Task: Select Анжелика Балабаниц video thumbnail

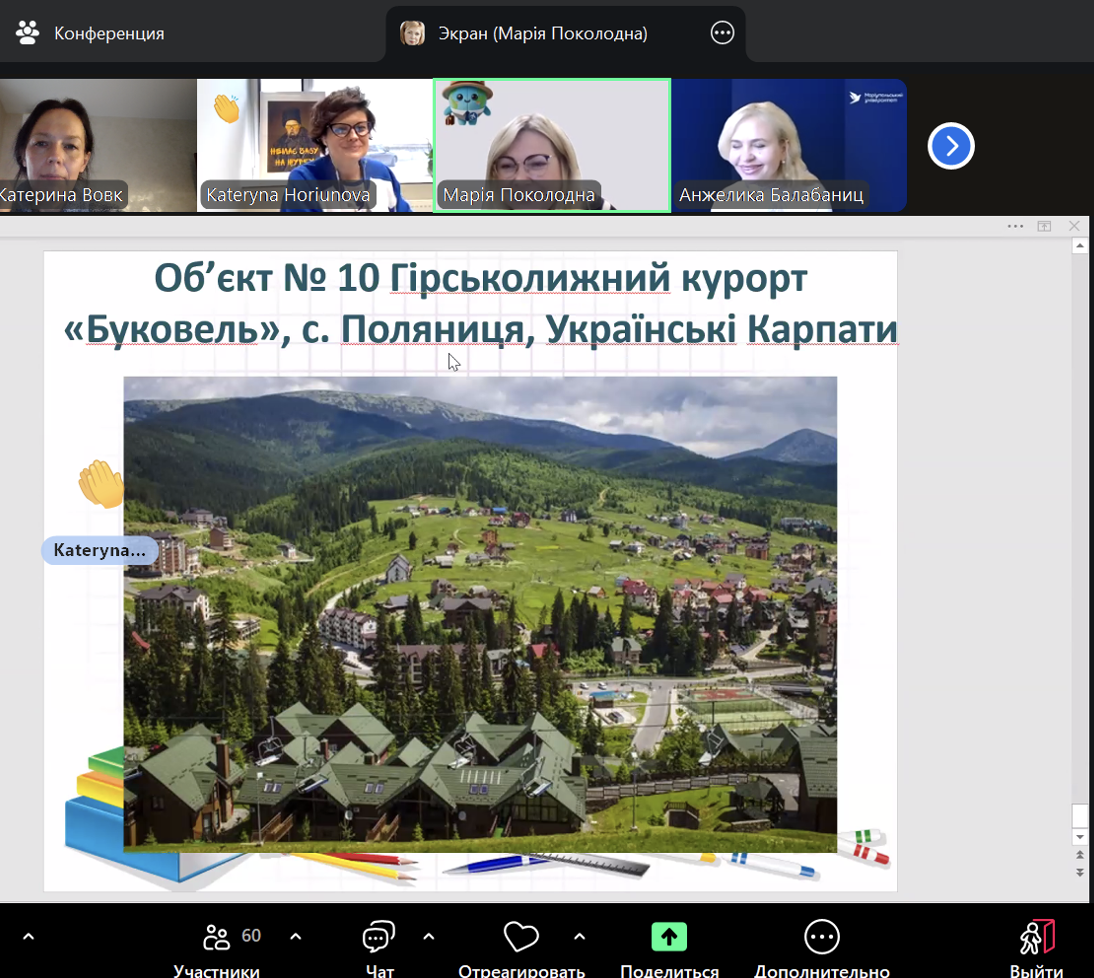Action: 789,145
